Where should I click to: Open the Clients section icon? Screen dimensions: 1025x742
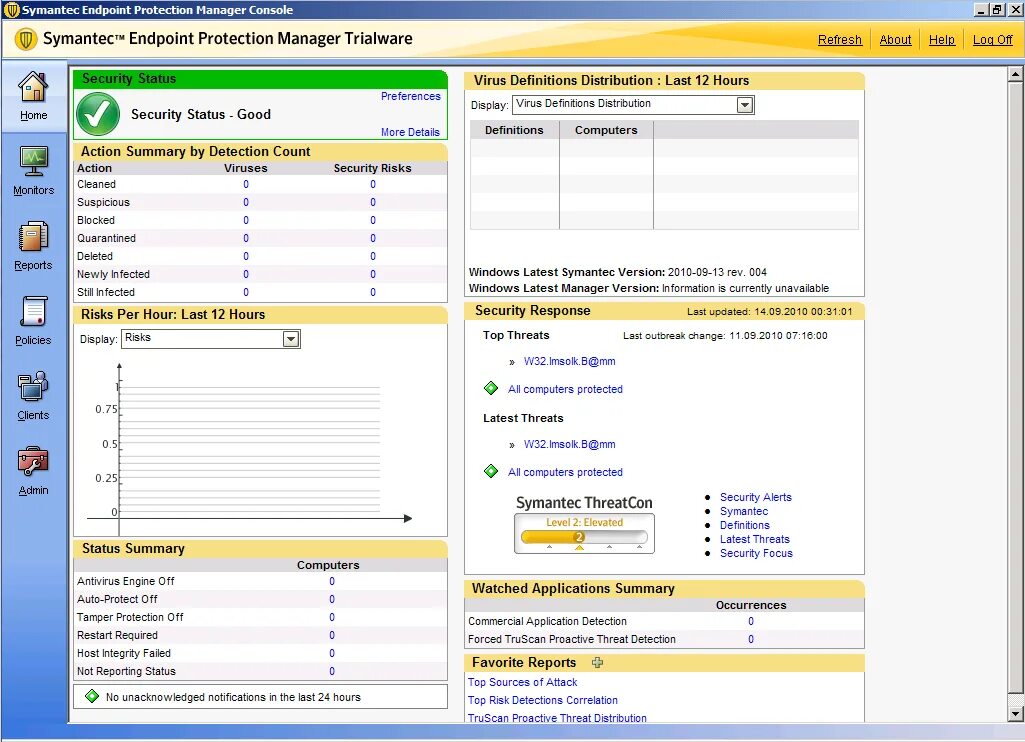(33, 386)
